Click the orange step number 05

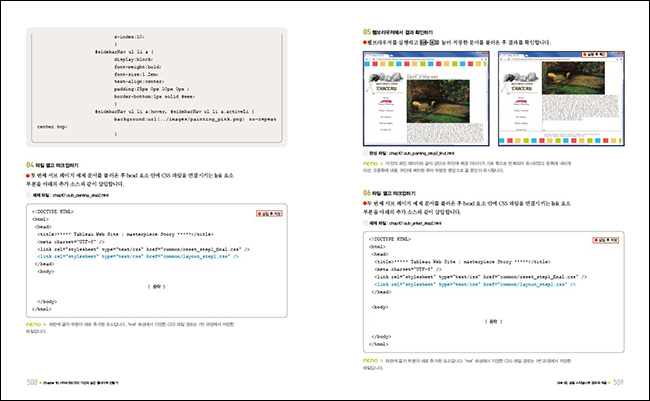(x=366, y=32)
